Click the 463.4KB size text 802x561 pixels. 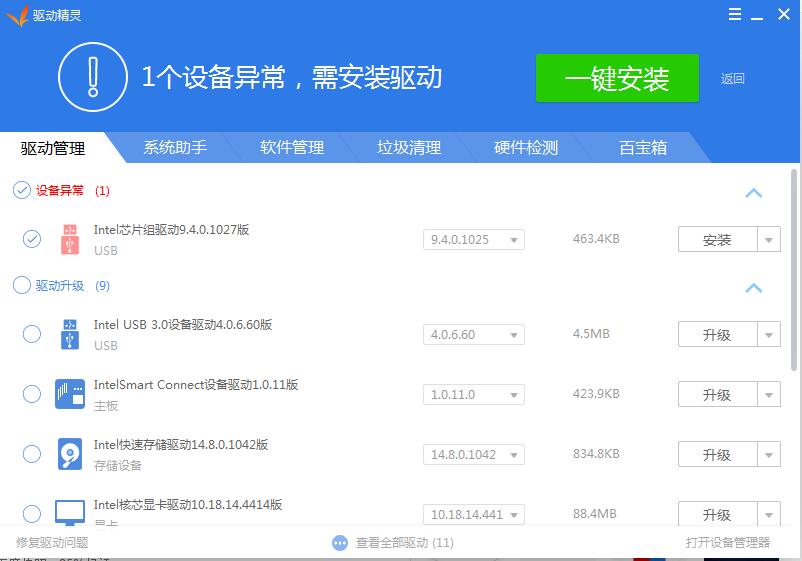596,239
